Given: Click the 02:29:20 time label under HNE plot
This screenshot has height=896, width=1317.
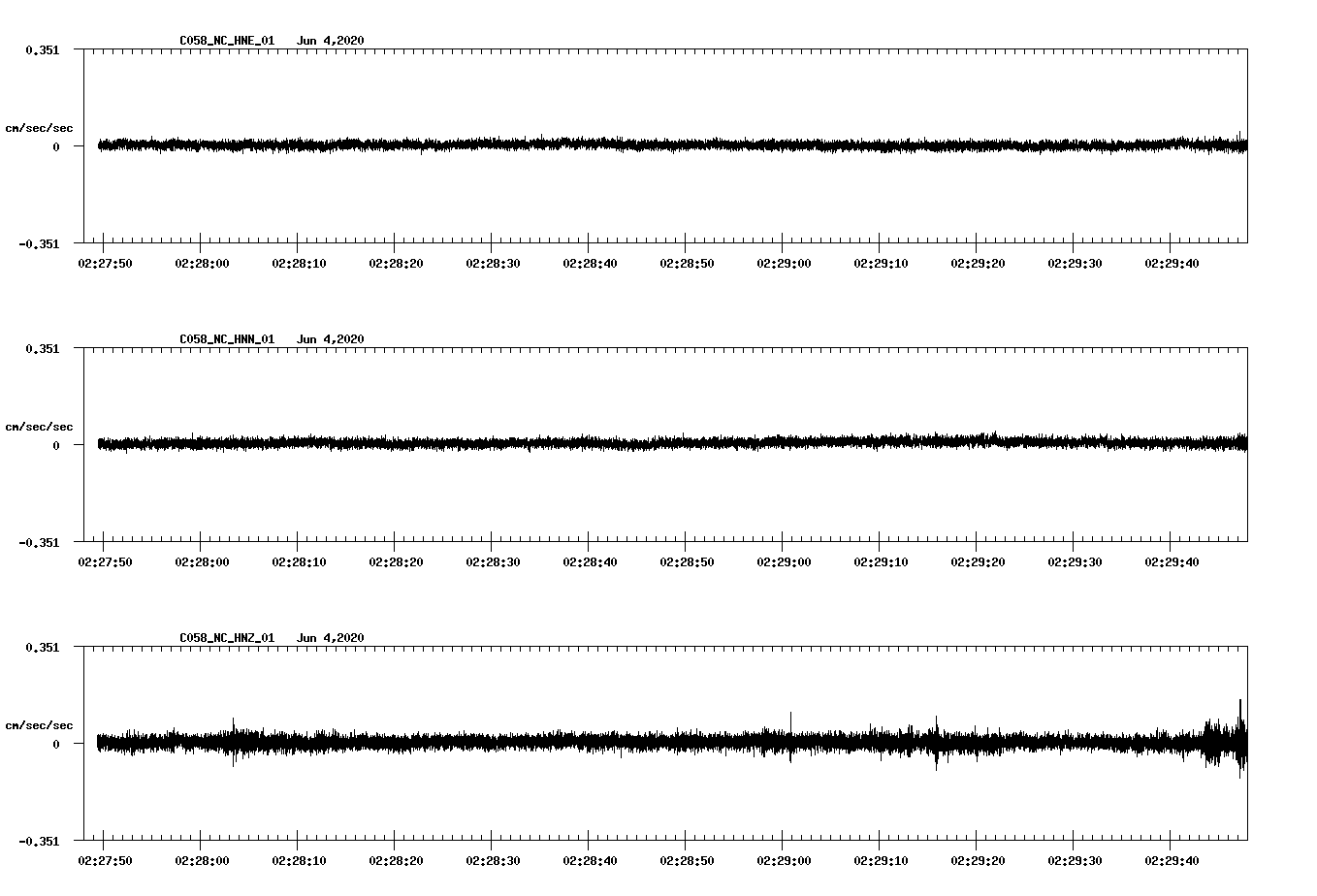Looking at the screenshot, I should point(978,264).
